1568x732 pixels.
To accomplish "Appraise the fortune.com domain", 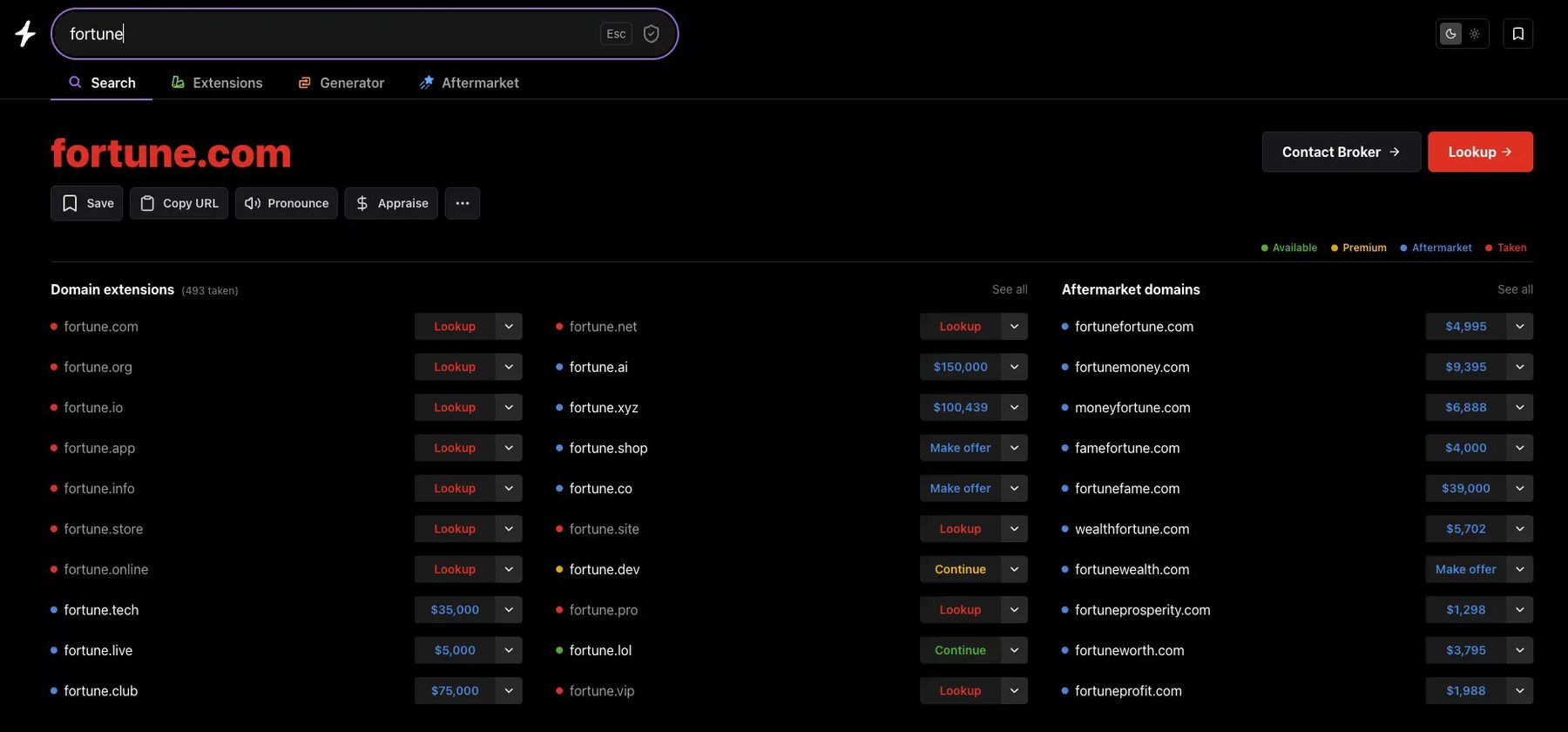I will (x=391, y=203).
